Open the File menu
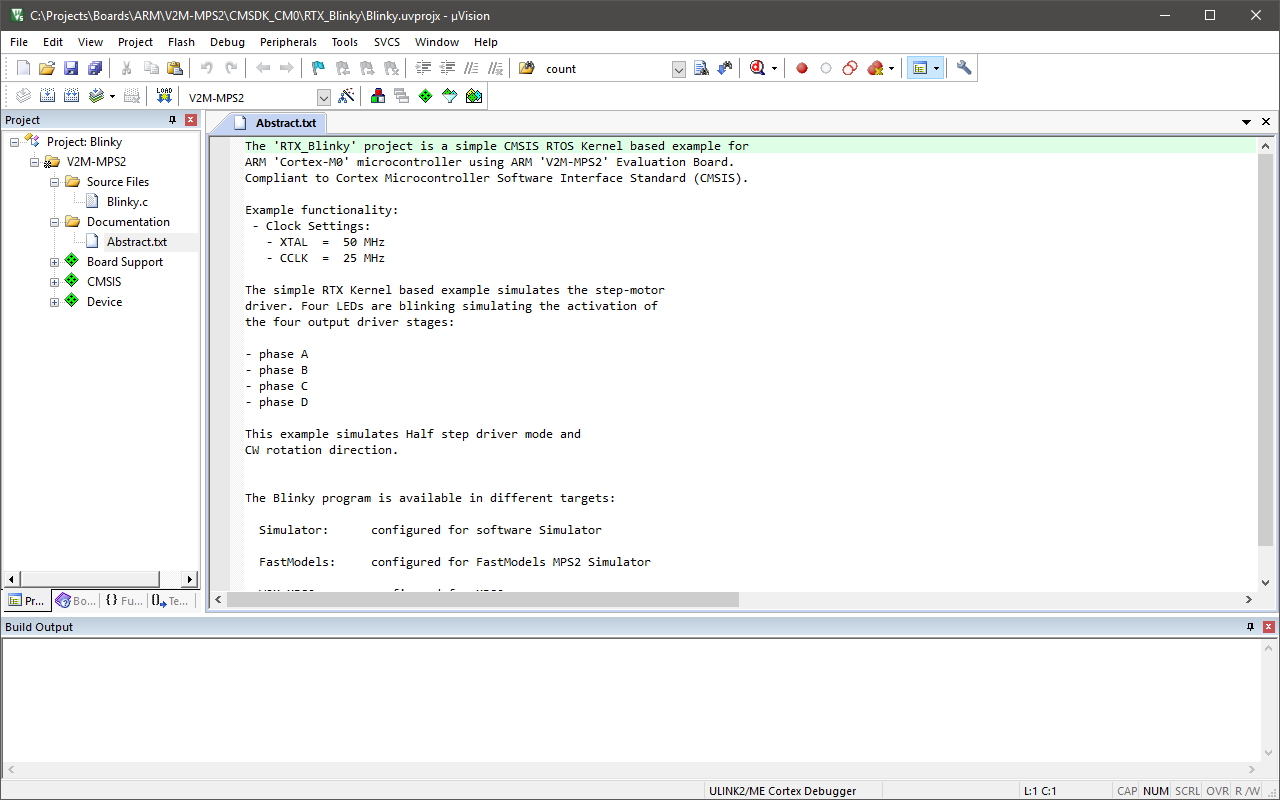Image resolution: width=1280 pixels, height=800 pixels. tap(19, 42)
